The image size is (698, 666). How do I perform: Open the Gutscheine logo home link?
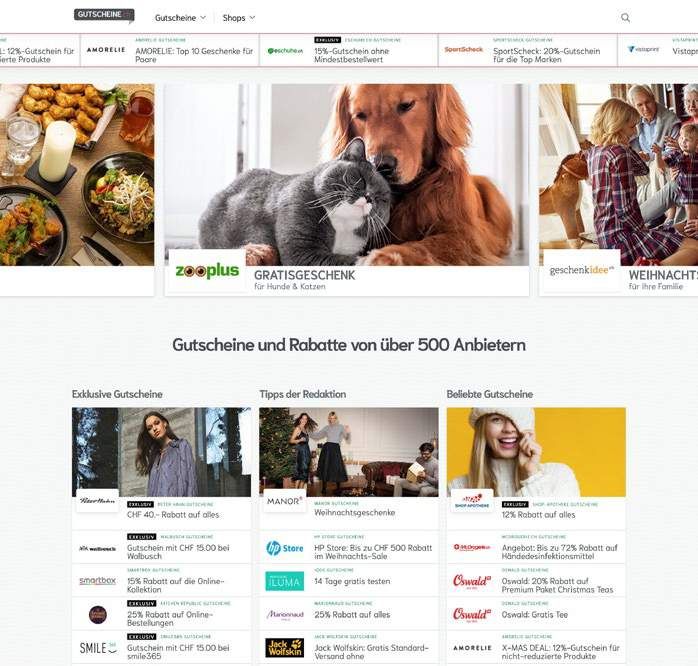point(104,16)
